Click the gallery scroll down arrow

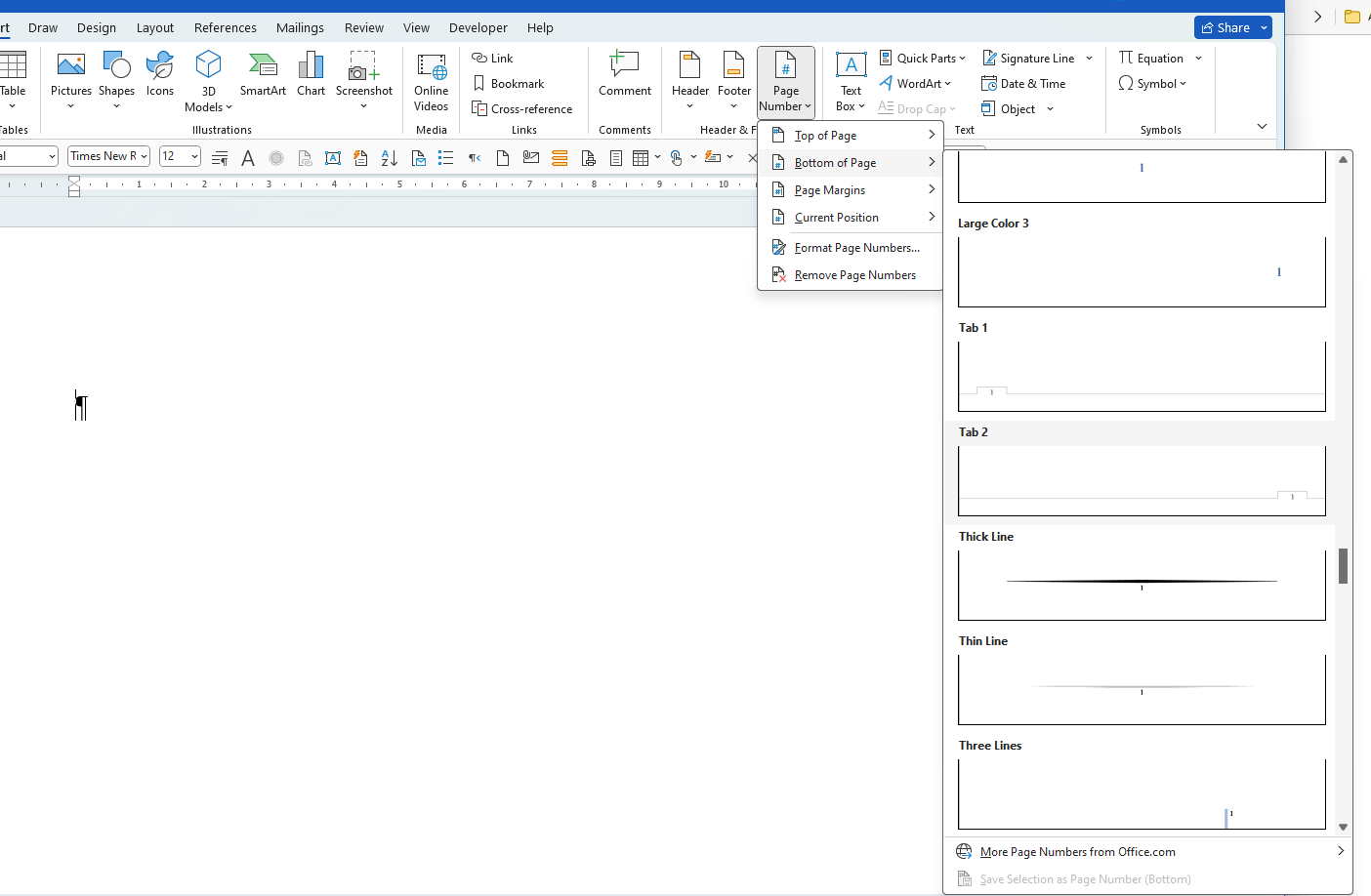[1344, 827]
